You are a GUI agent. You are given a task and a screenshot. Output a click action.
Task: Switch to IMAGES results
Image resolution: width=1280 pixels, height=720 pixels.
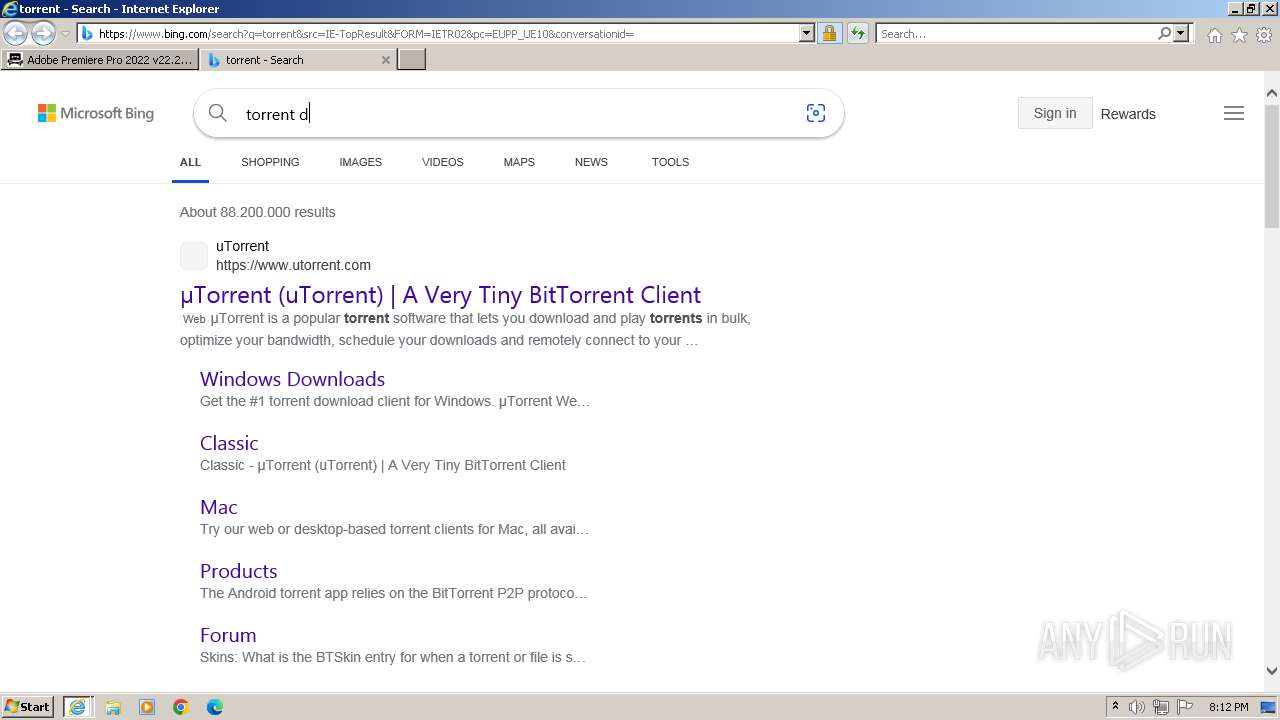pos(361,162)
